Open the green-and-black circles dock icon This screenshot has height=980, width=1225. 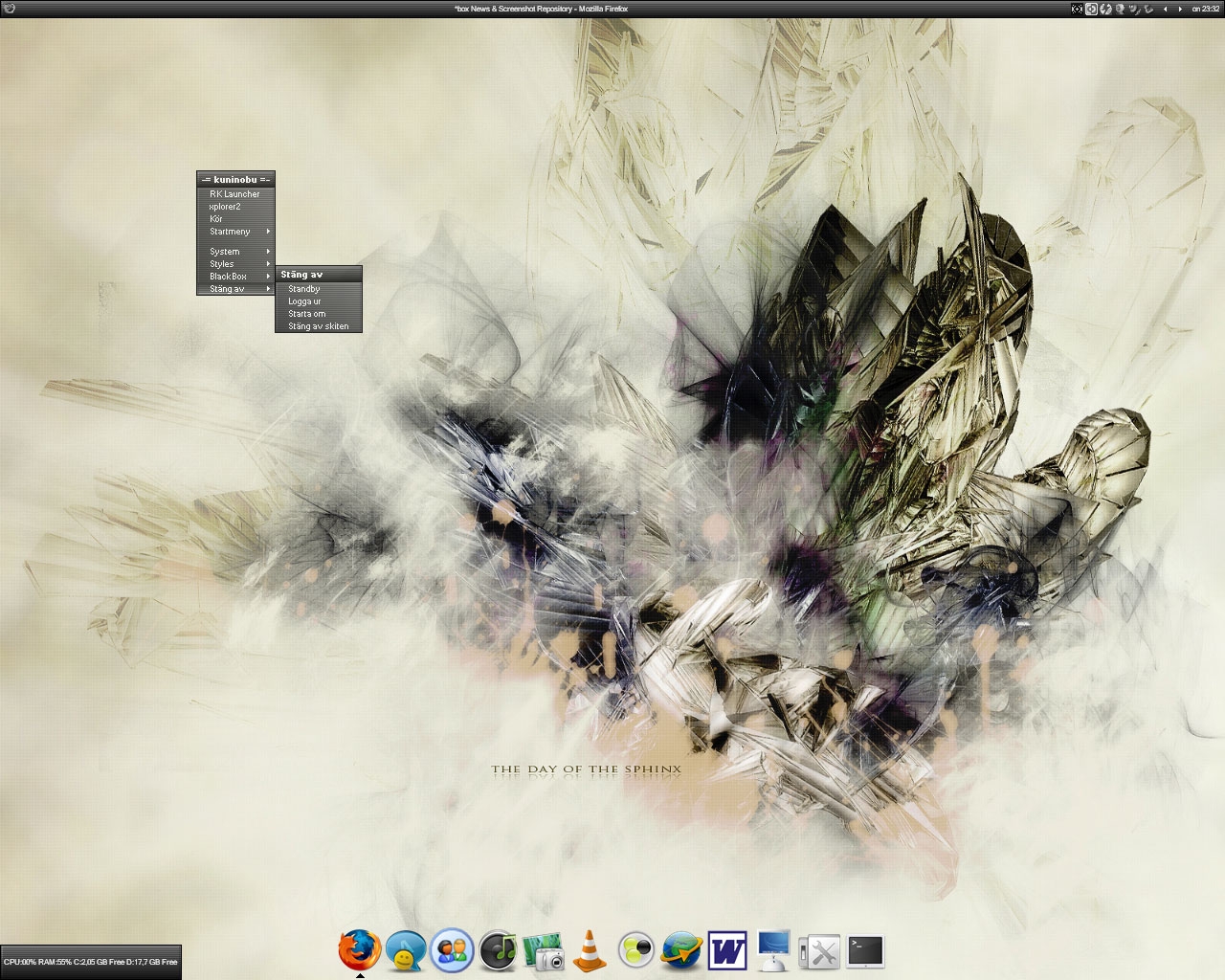coord(635,950)
